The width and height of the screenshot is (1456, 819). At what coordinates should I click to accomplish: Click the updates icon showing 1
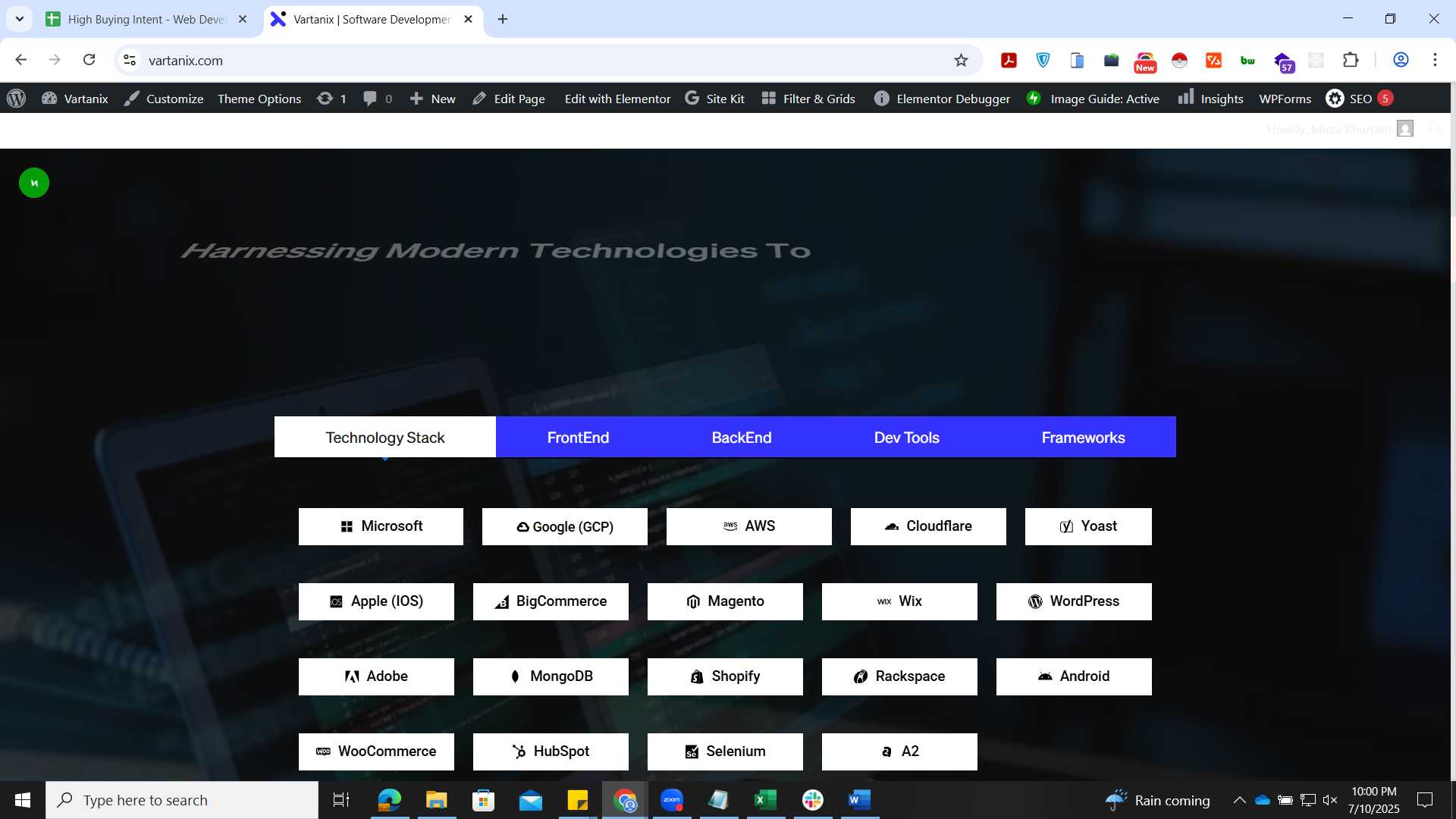click(331, 99)
